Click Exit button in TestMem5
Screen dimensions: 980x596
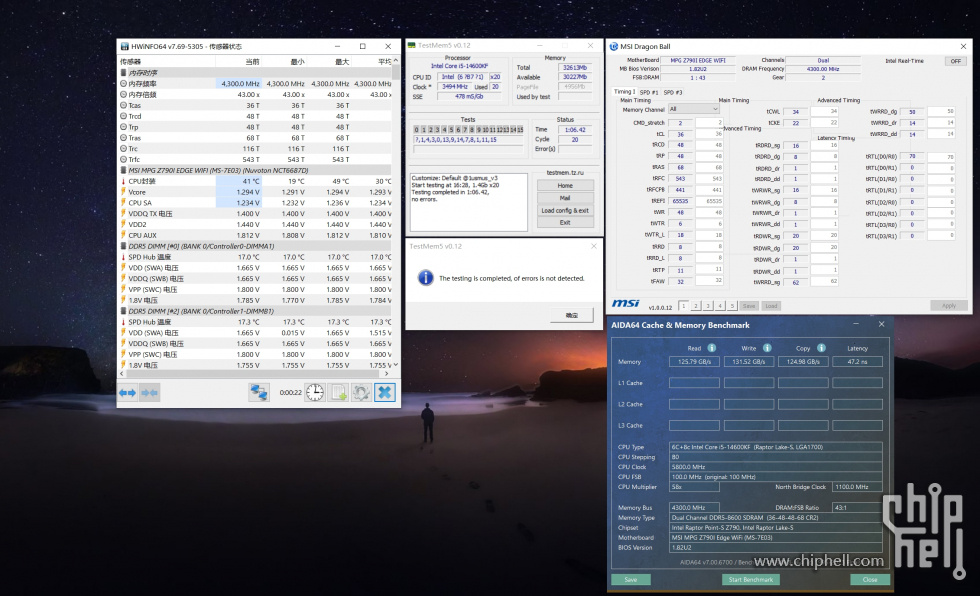565,222
